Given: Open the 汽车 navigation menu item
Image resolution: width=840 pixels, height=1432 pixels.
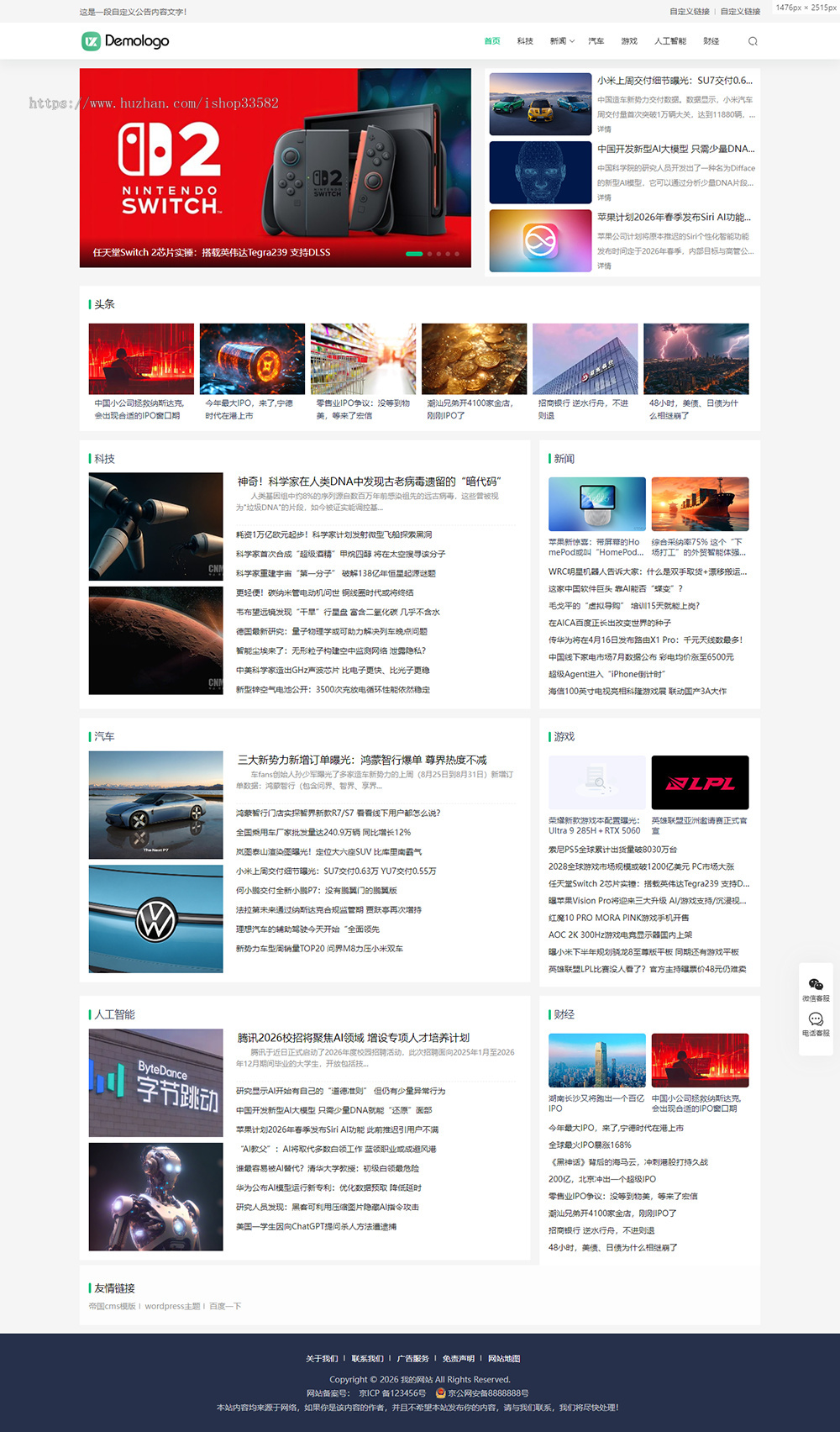Looking at the screenshot, I should tap(596, 41).
